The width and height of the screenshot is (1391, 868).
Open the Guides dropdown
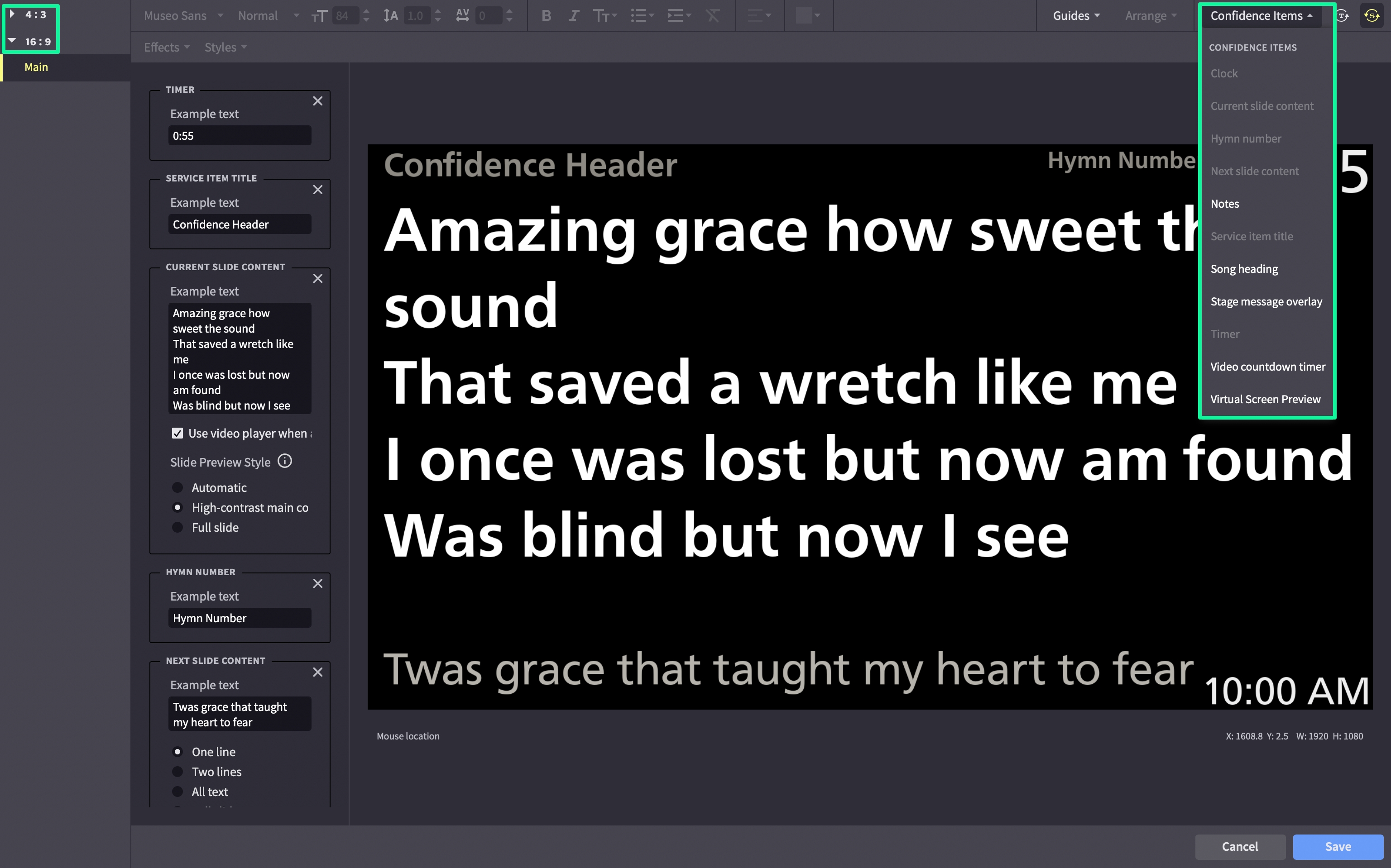1076,15
